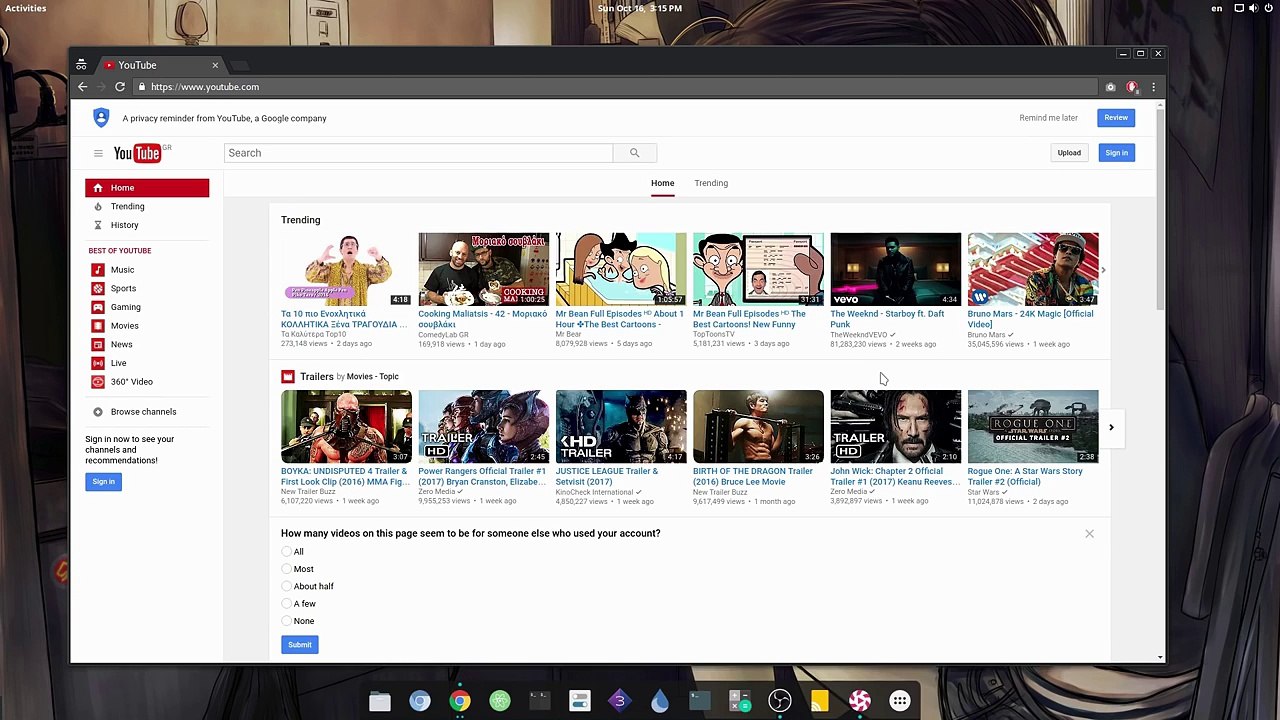The image size is (1280, 720).
Task: Click the Review button in the privacy banner
Action: (1116, 118)
